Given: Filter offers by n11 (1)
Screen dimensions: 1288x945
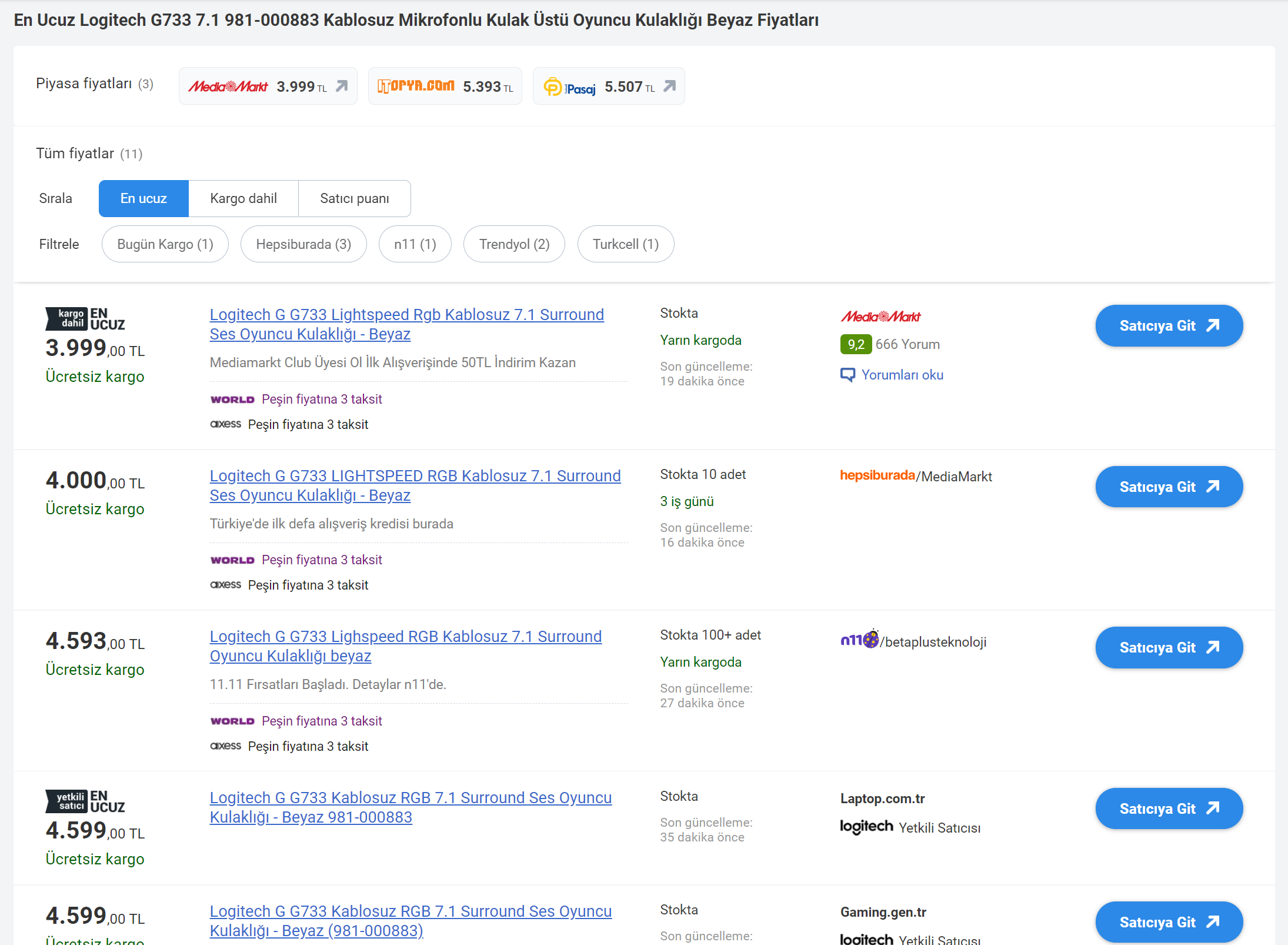Looking at the screenshot, I should (415, 244).
